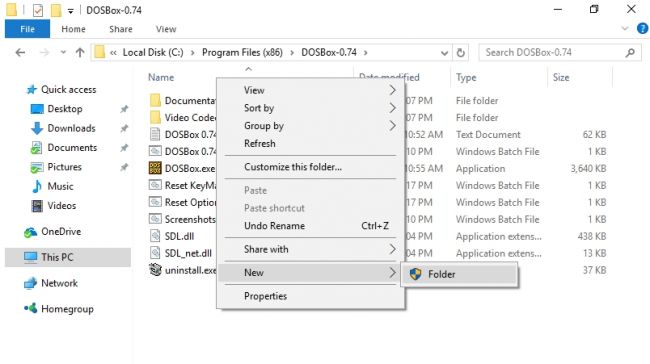Choose Customize this folder... option
This screenshot has height=364, width=650.
[x=310, y=167]
